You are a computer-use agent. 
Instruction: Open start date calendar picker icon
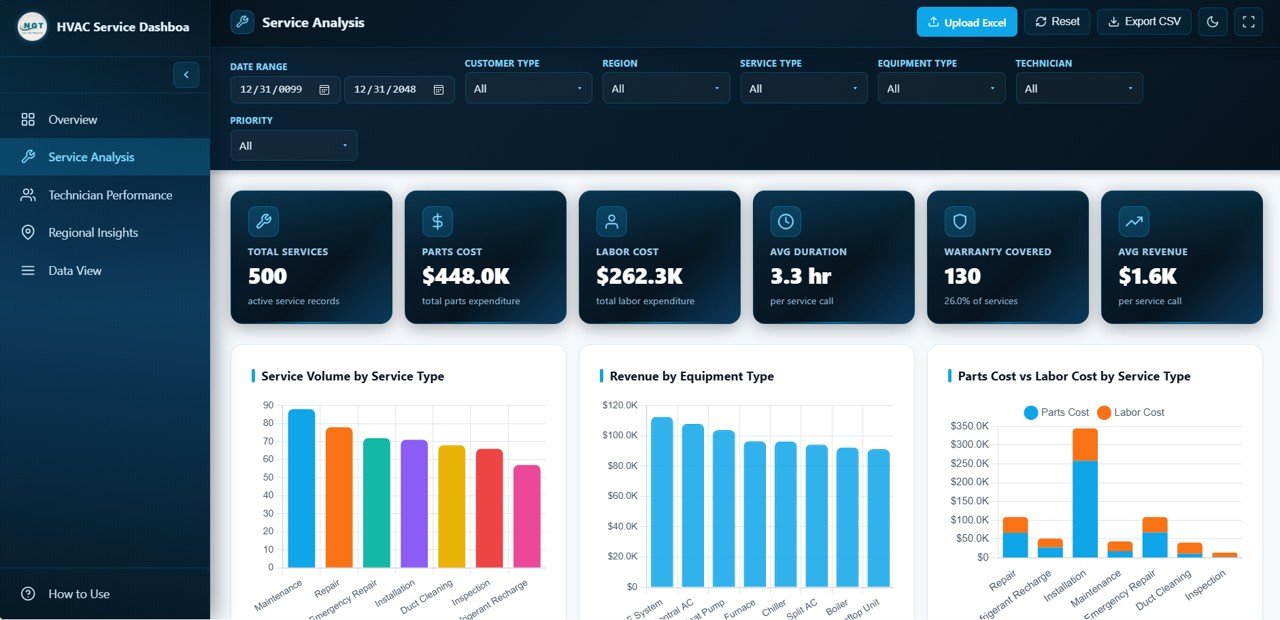click(x=324, y=90)
